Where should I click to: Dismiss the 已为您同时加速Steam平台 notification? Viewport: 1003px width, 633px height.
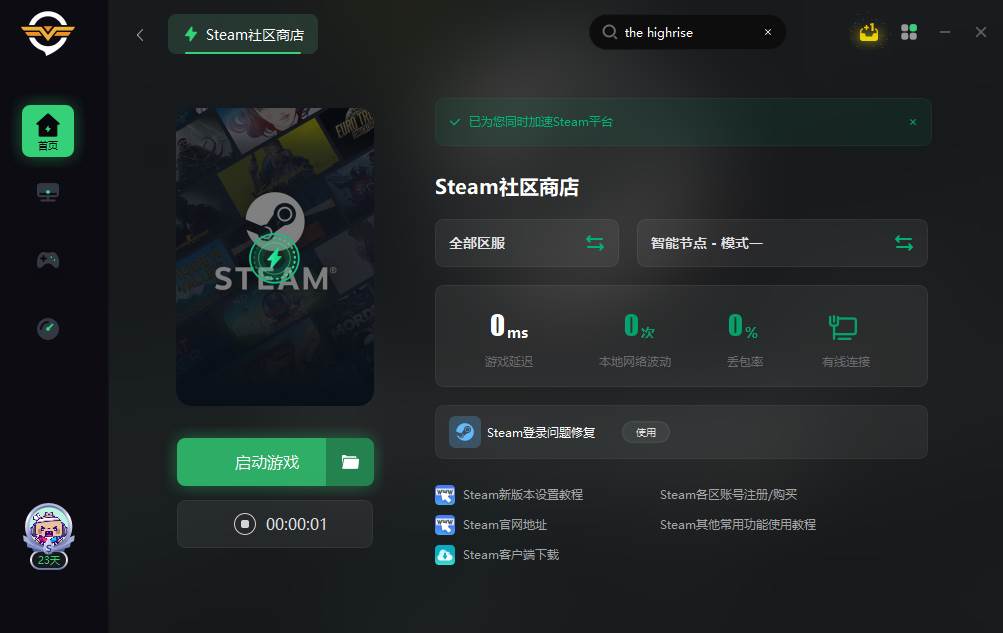[x=913, y=122]
